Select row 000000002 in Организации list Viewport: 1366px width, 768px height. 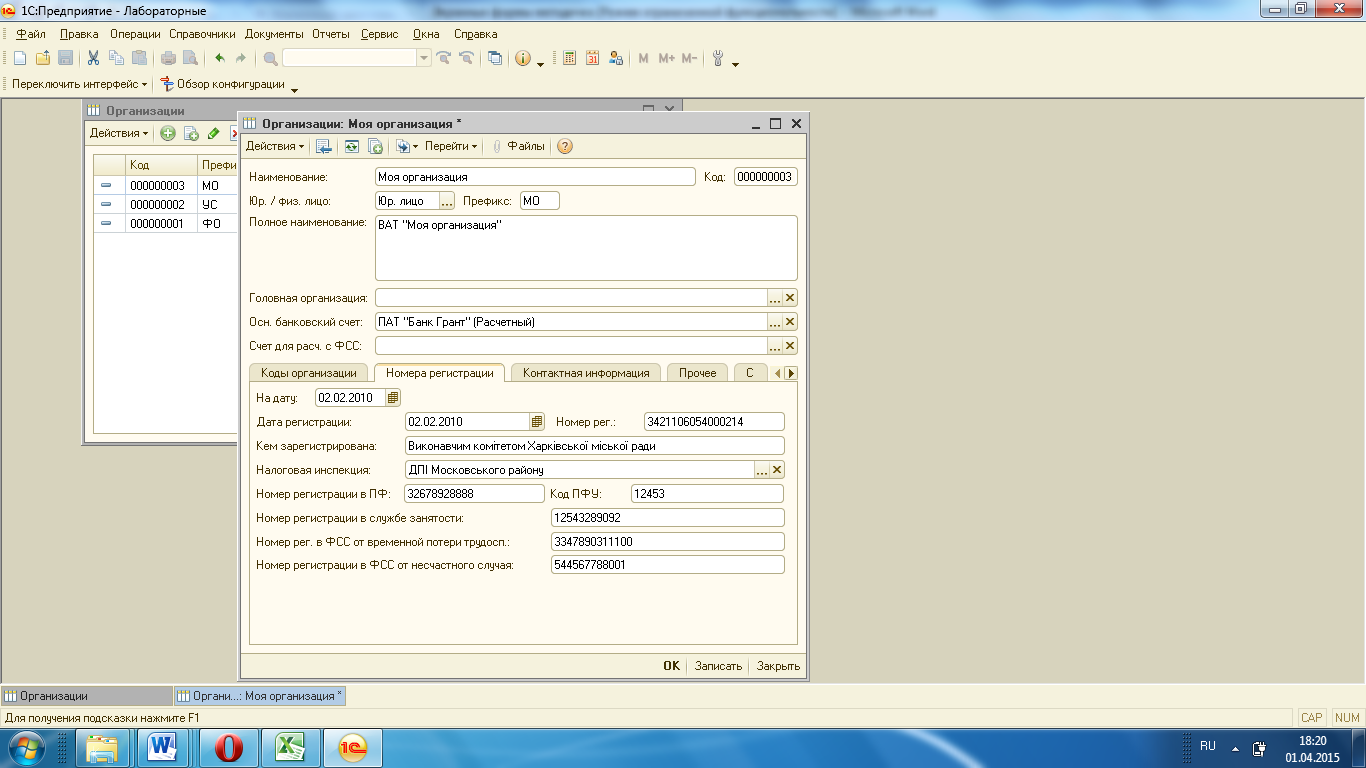pos(165,204)
